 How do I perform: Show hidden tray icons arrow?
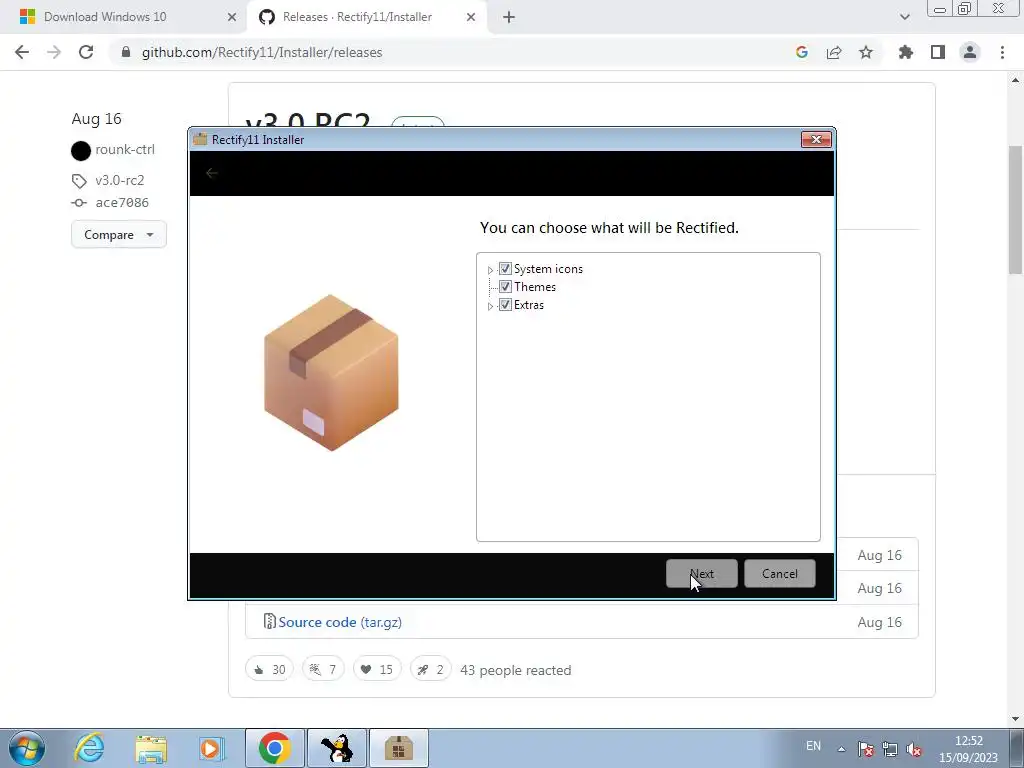(x=841, y=749)
